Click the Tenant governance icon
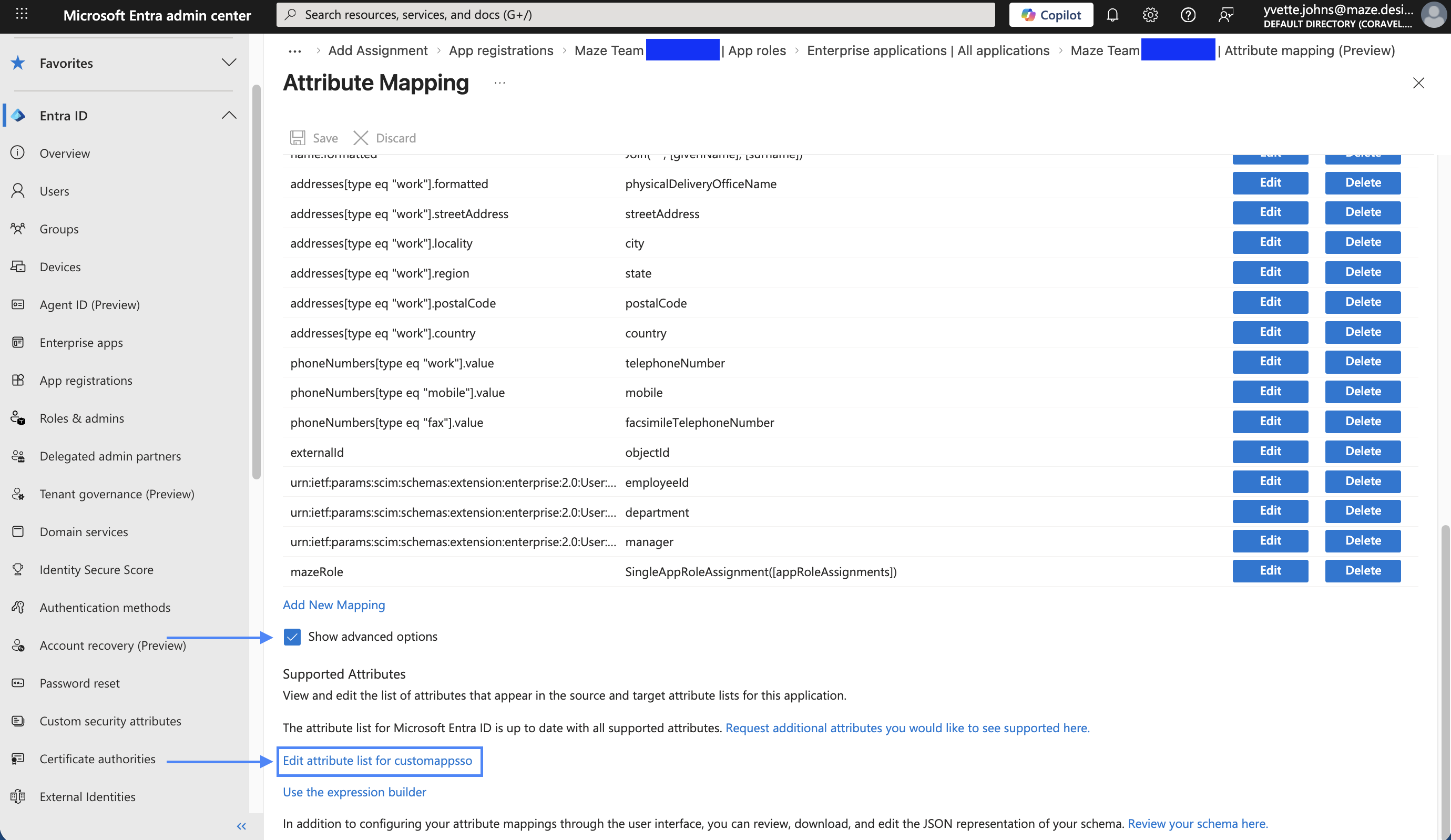1451x840 pixels. coord(18,494)
